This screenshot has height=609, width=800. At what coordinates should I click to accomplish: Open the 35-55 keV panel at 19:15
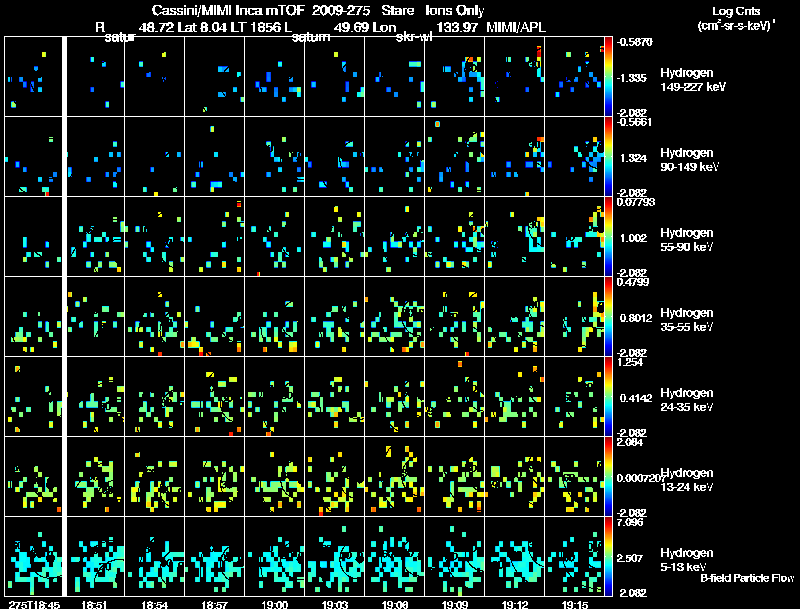(574, 317)
